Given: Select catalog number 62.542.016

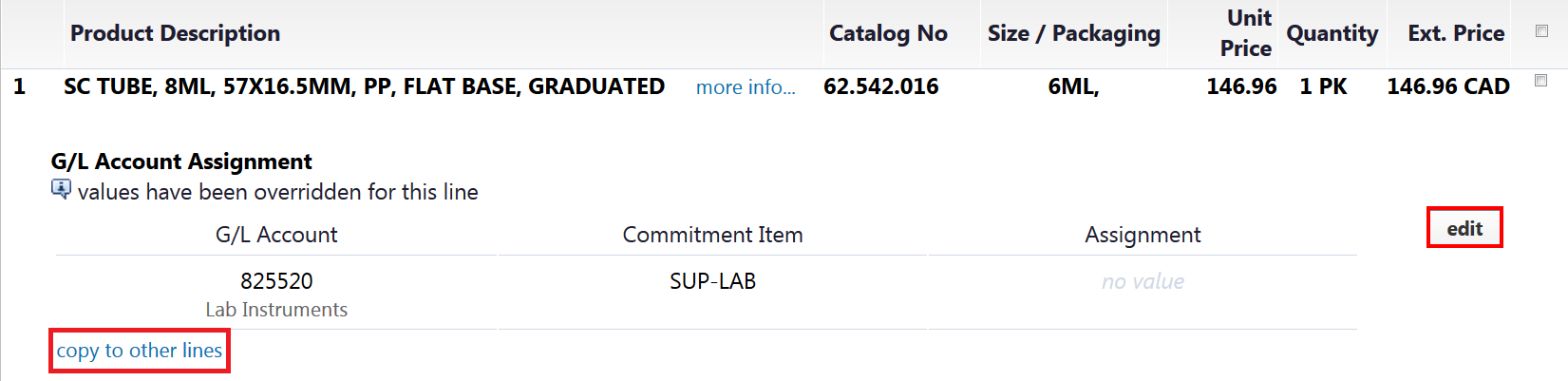Looking at the screenshot, I should [x=880, y=86].
